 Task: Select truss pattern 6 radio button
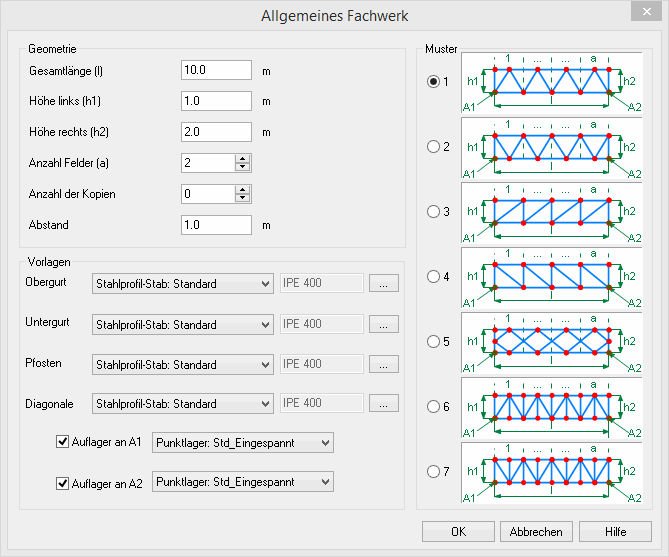tap(433, 406)
